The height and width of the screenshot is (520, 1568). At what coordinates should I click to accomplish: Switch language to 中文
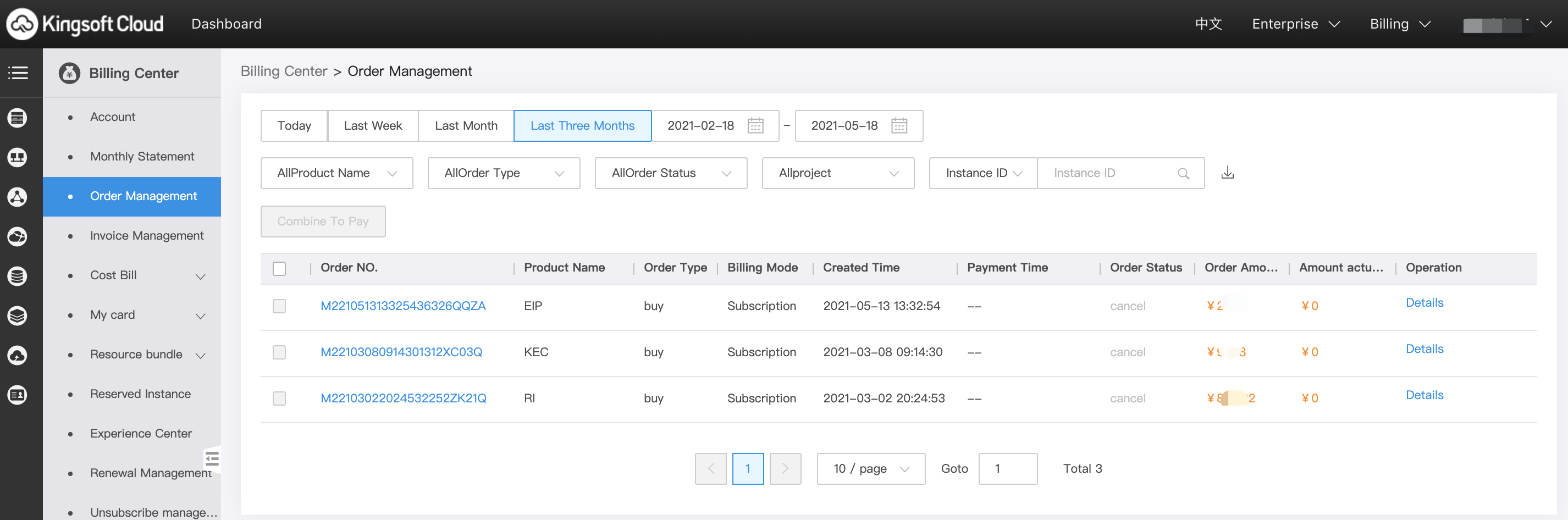pos(1208,24)
